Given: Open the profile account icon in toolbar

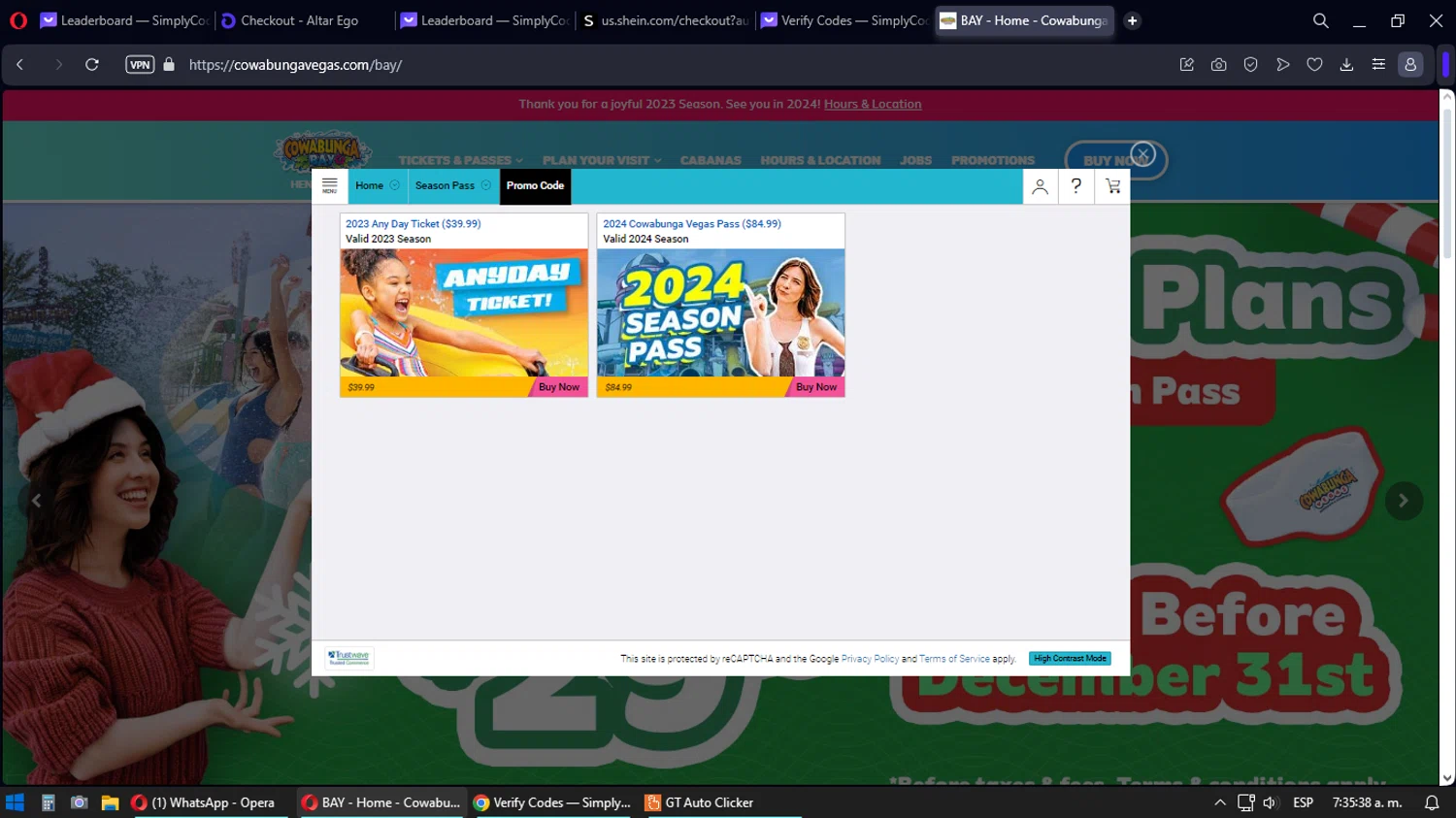Looking at the screenshot, I should [x=1410, y=65].
